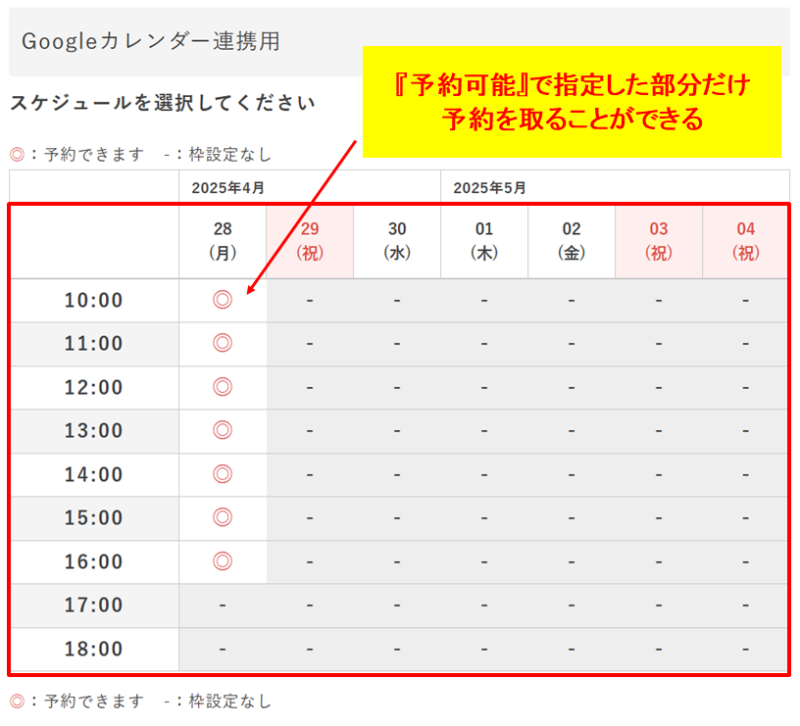
Task: Click the 01 (木) date header
Action: (484, 241)
